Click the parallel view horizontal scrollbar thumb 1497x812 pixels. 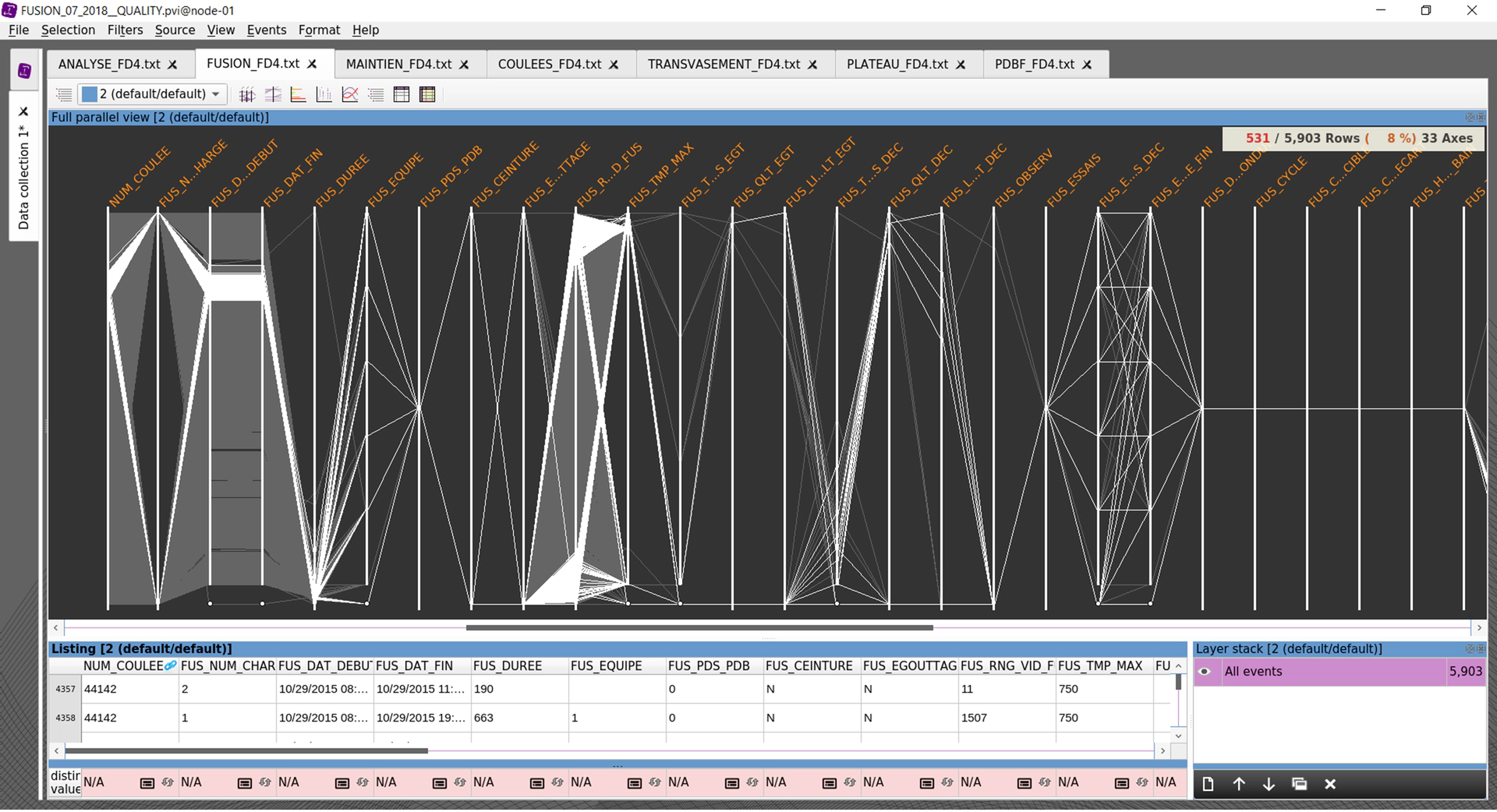(x=699, y=627)
